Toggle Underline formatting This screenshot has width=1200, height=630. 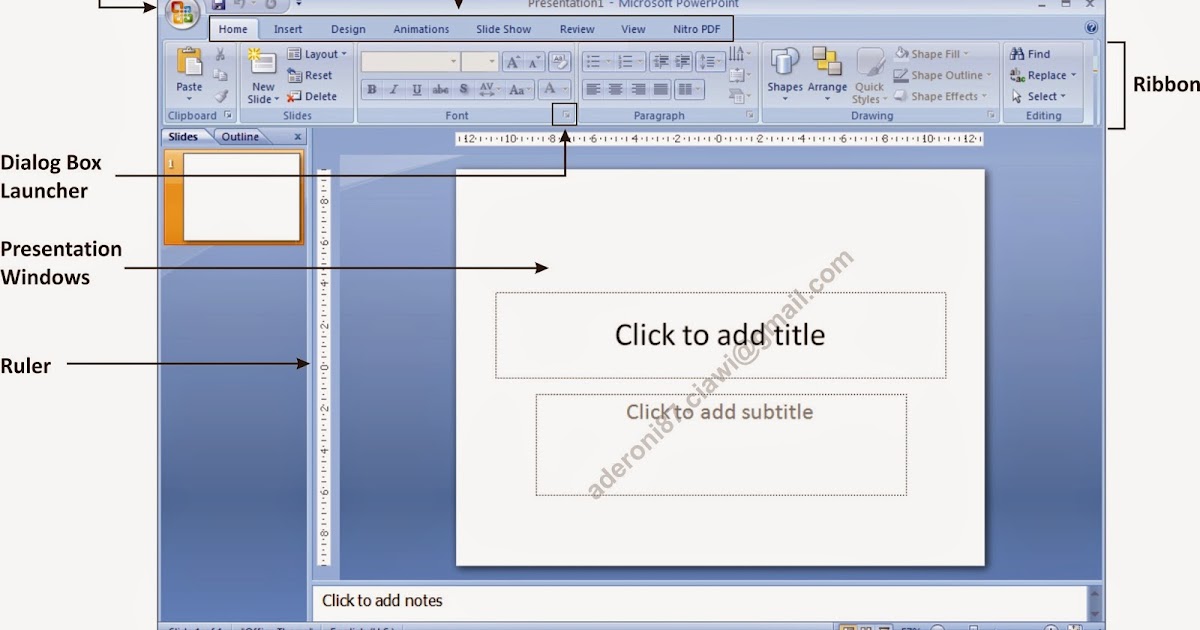417,89
